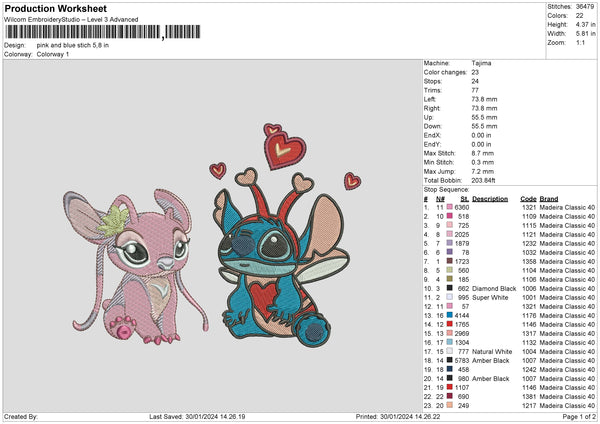The image size is (600, 424).
Task: Click the blue Stitch character embroidery preview
Action: point(283,257)
